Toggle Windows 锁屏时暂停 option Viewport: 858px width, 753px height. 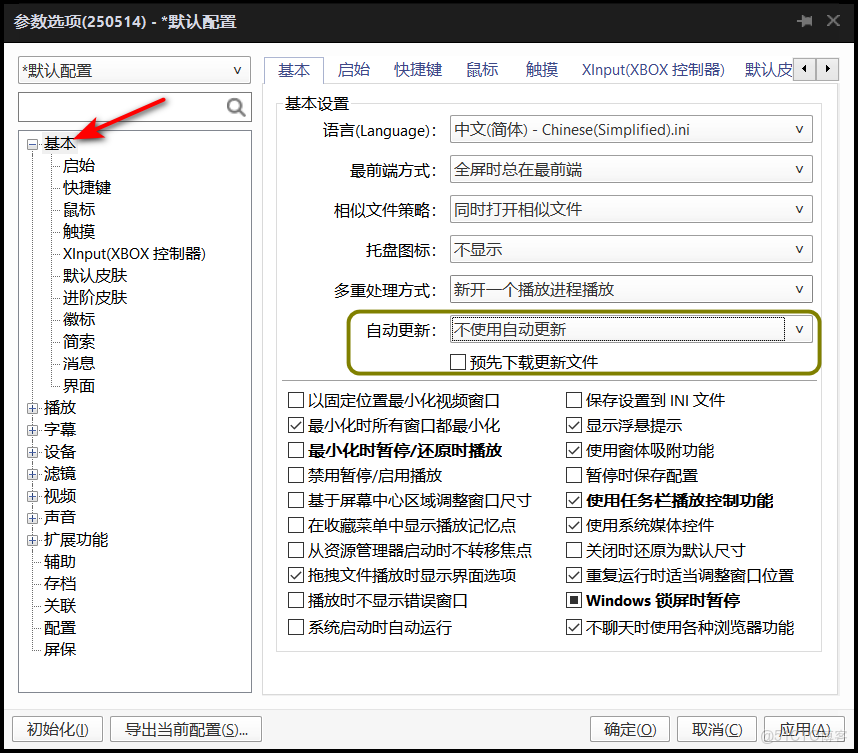click(574, 602)
